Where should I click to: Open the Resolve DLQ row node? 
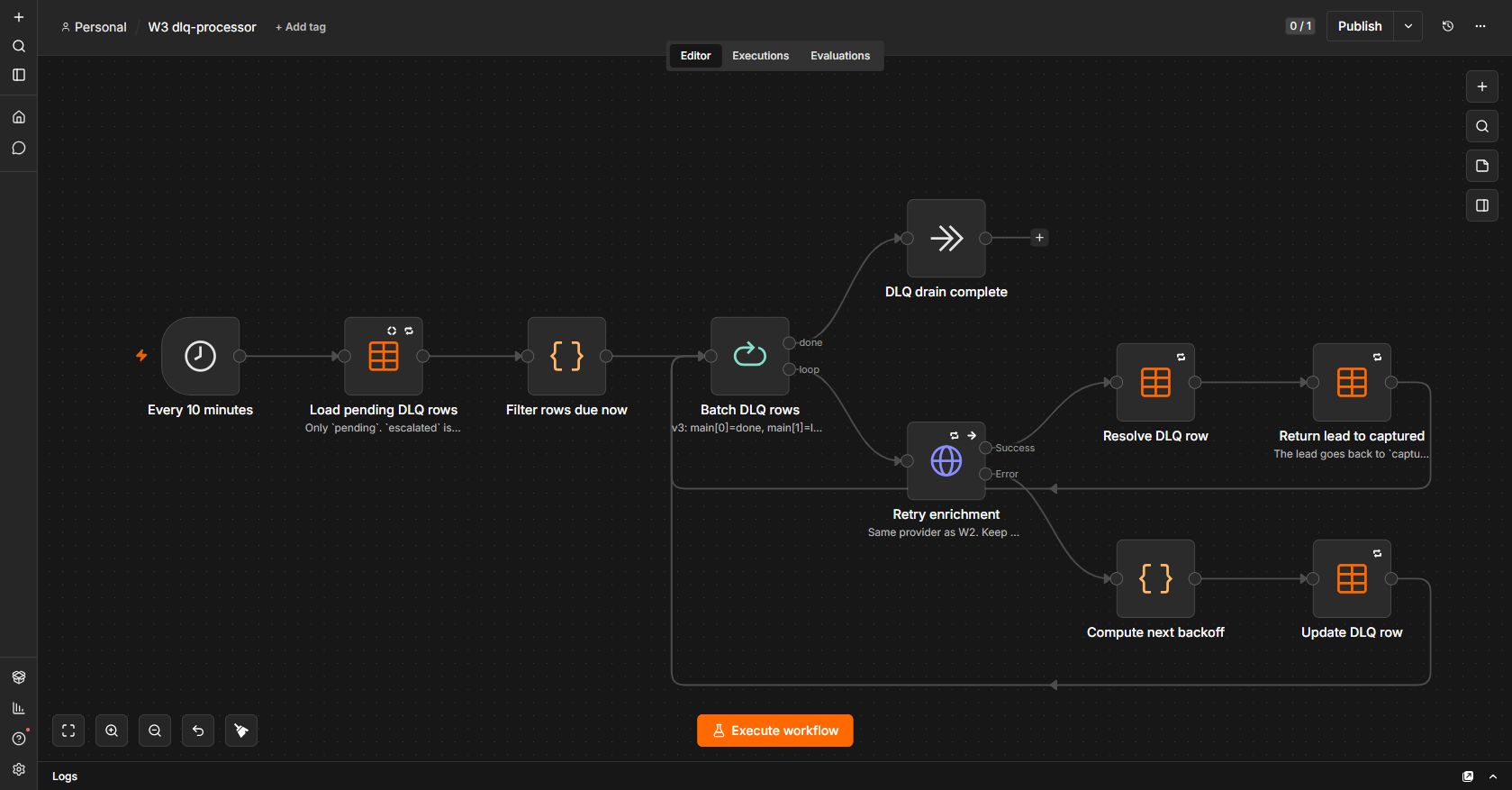(x=1155, y=382)
